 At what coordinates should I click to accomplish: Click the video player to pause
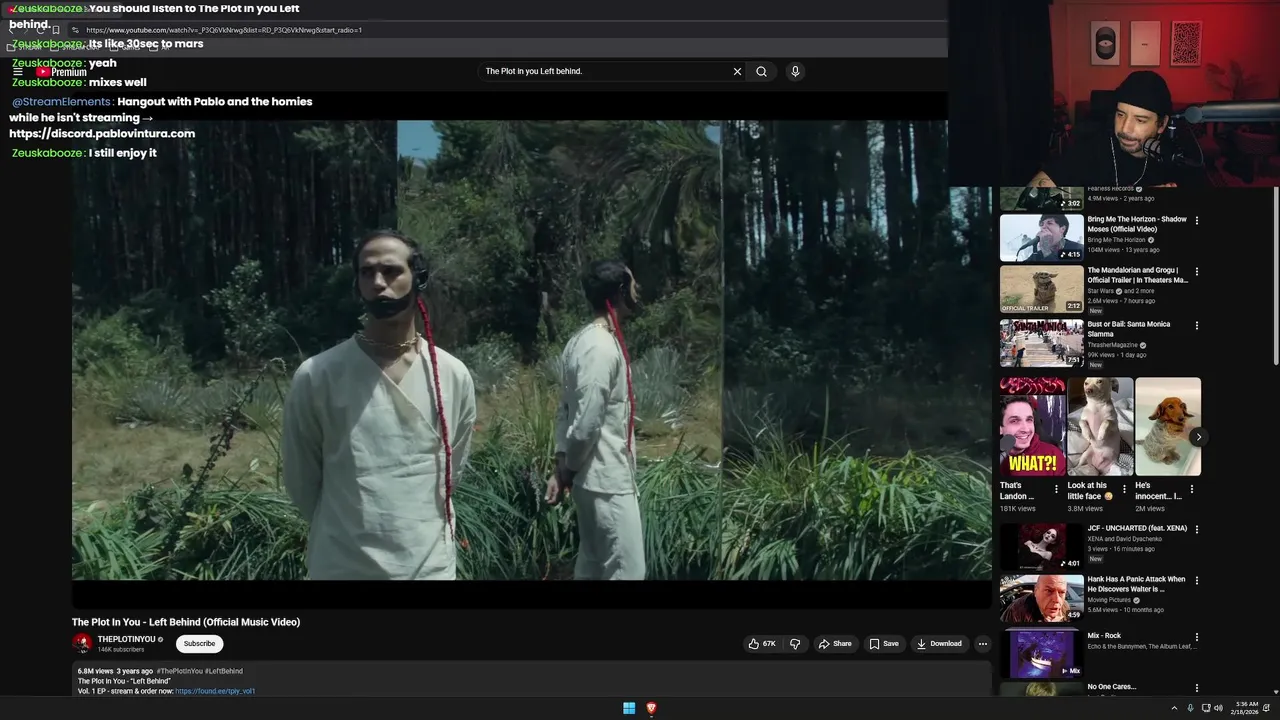click(x=531, y=350)
